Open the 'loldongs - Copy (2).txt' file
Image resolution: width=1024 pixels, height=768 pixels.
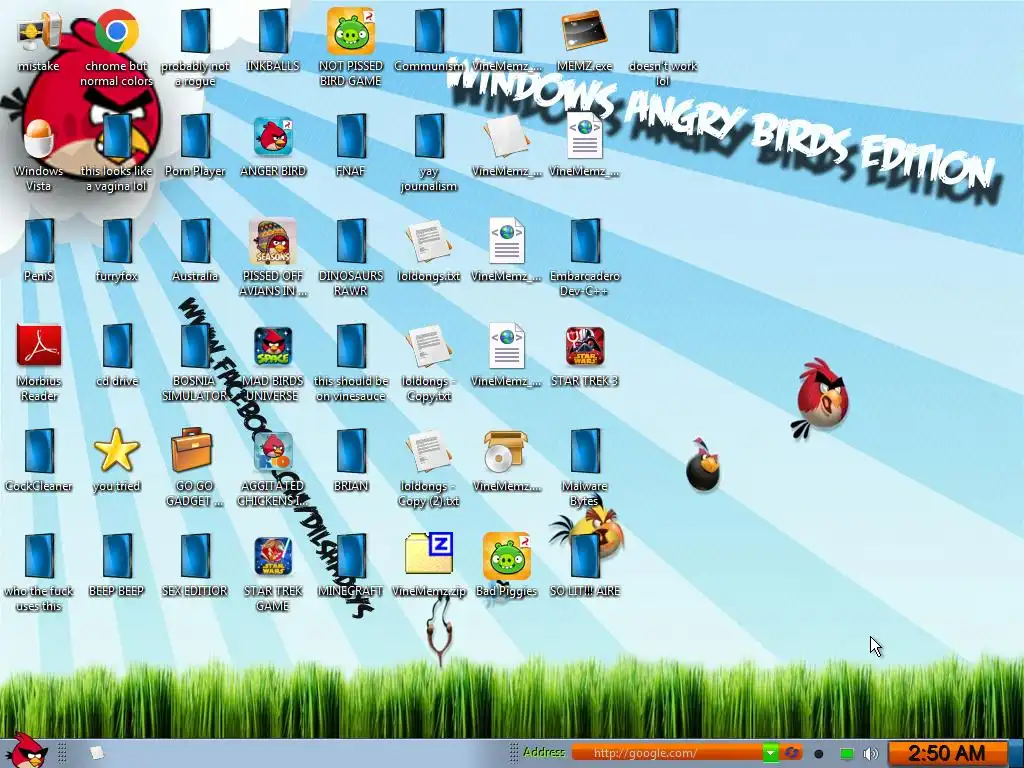click(429, 451)
